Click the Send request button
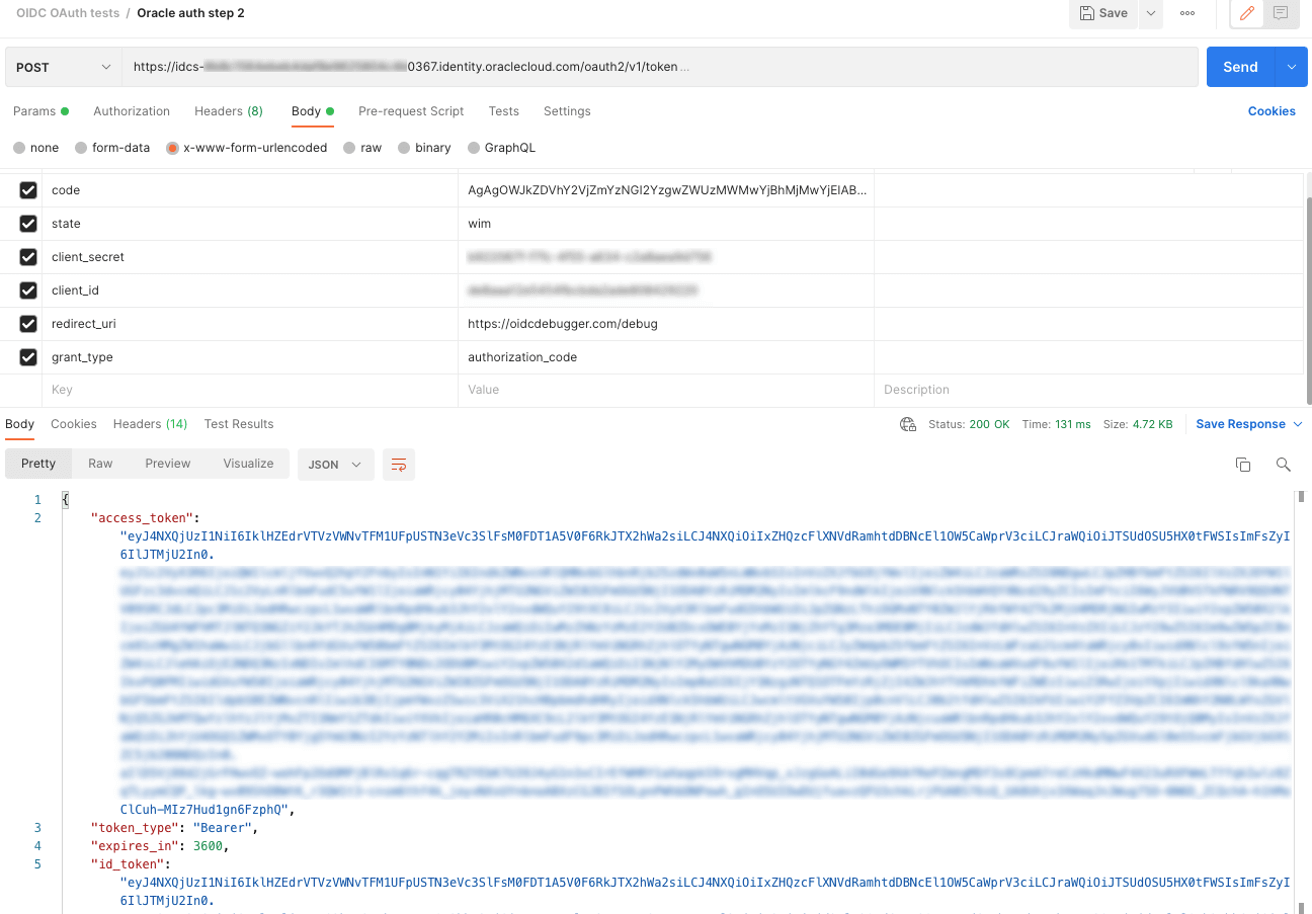Image resolution: width=1312 pixels, height=914 pixels. (1240, 67)
